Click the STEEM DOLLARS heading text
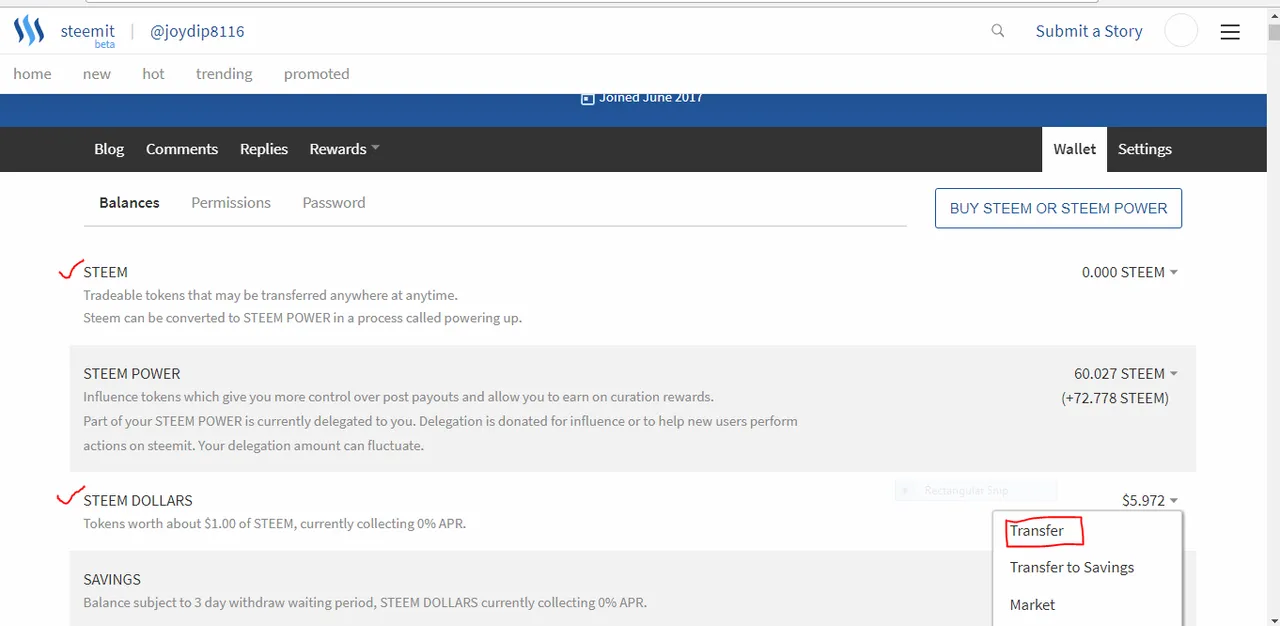 tap(138, 500)
